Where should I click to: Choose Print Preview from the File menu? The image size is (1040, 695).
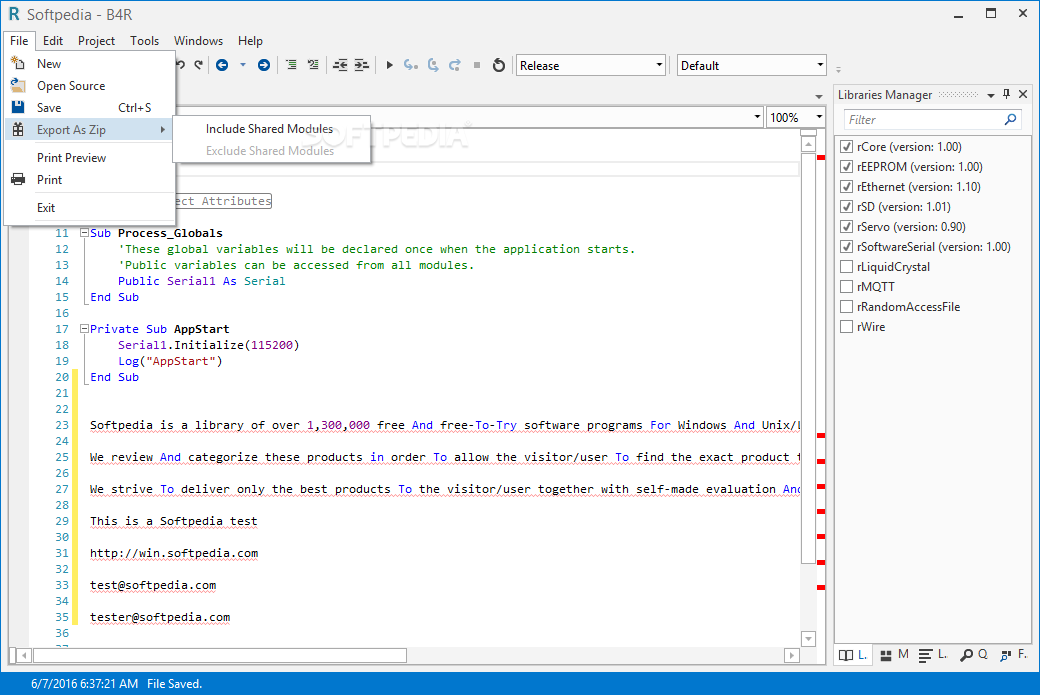point(90,158)
